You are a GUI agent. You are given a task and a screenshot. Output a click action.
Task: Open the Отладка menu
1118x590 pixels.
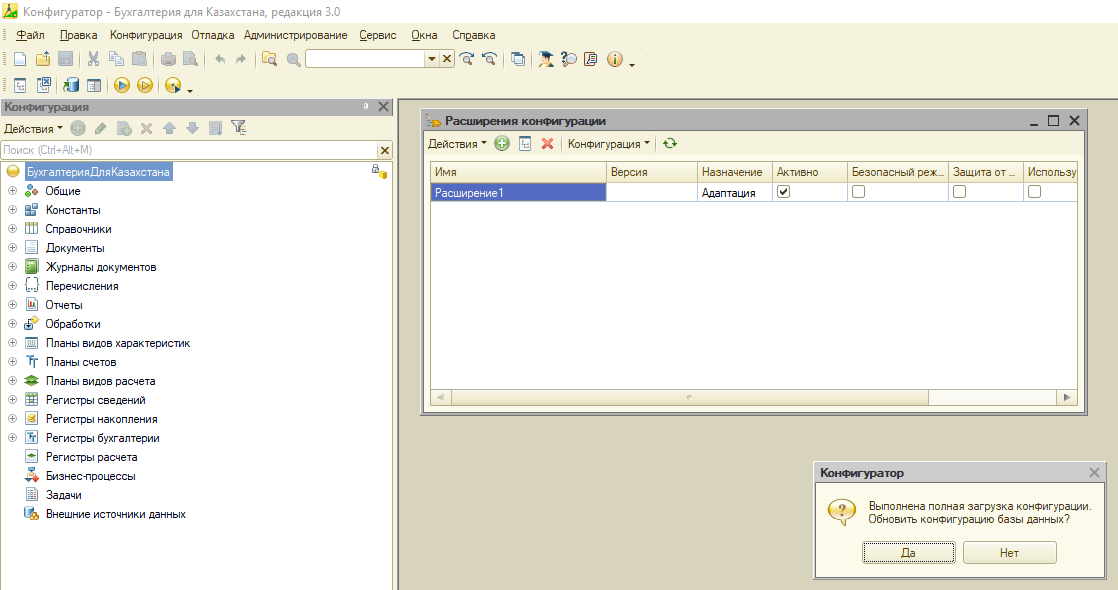pyautogui.click(x=212, y=35)
